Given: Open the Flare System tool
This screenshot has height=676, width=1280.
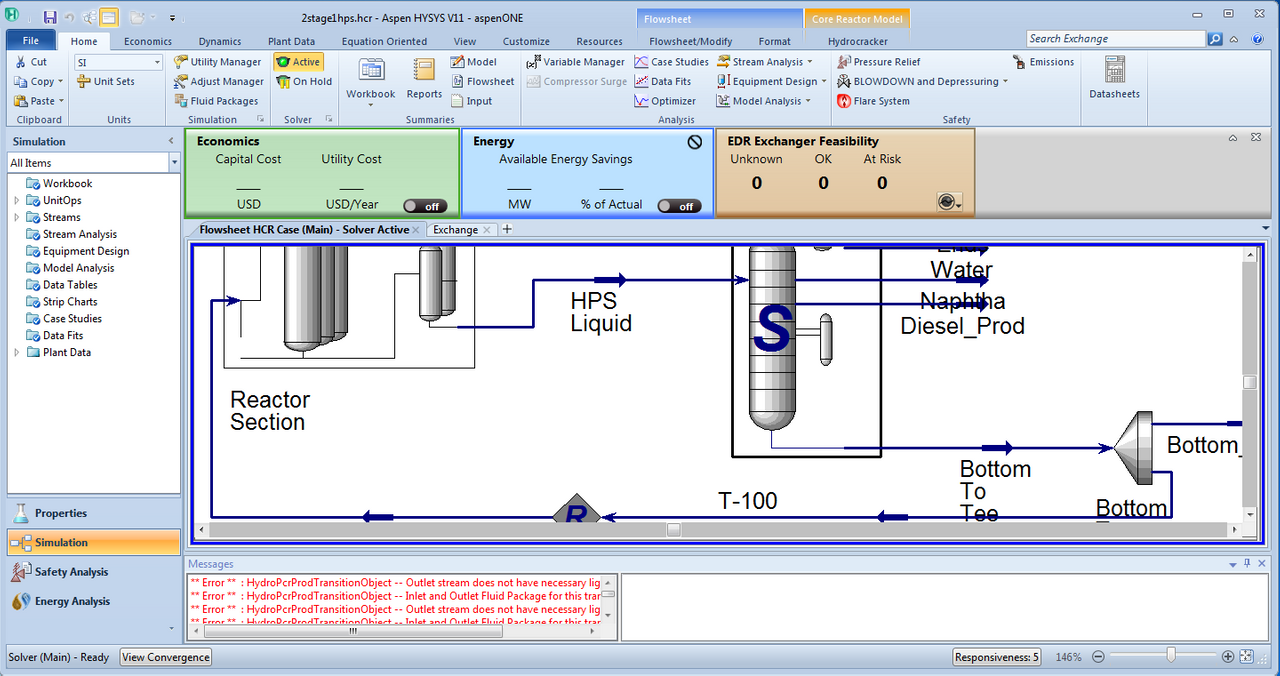Looking at the screenshot, I should point(874,101).
